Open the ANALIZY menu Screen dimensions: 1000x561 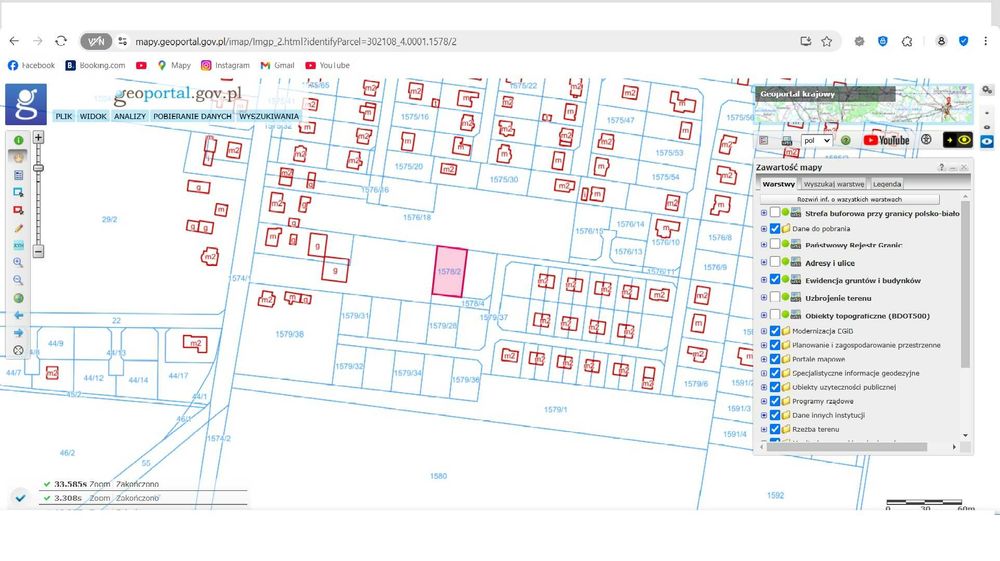click(x=130, y=116)
